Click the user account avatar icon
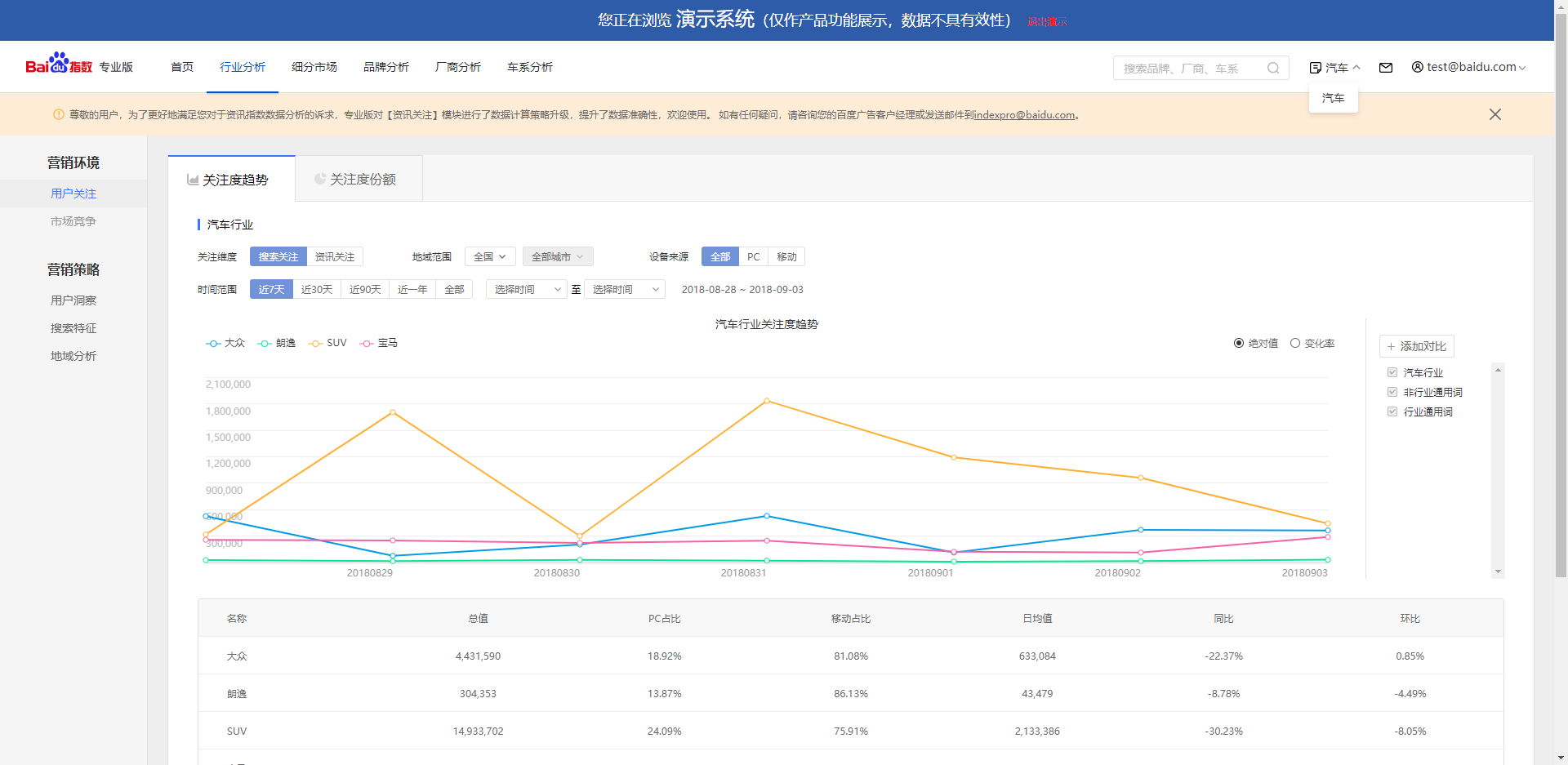Image resolution: width=1568 pixels, height=765 pixels. coord(1418,67)
